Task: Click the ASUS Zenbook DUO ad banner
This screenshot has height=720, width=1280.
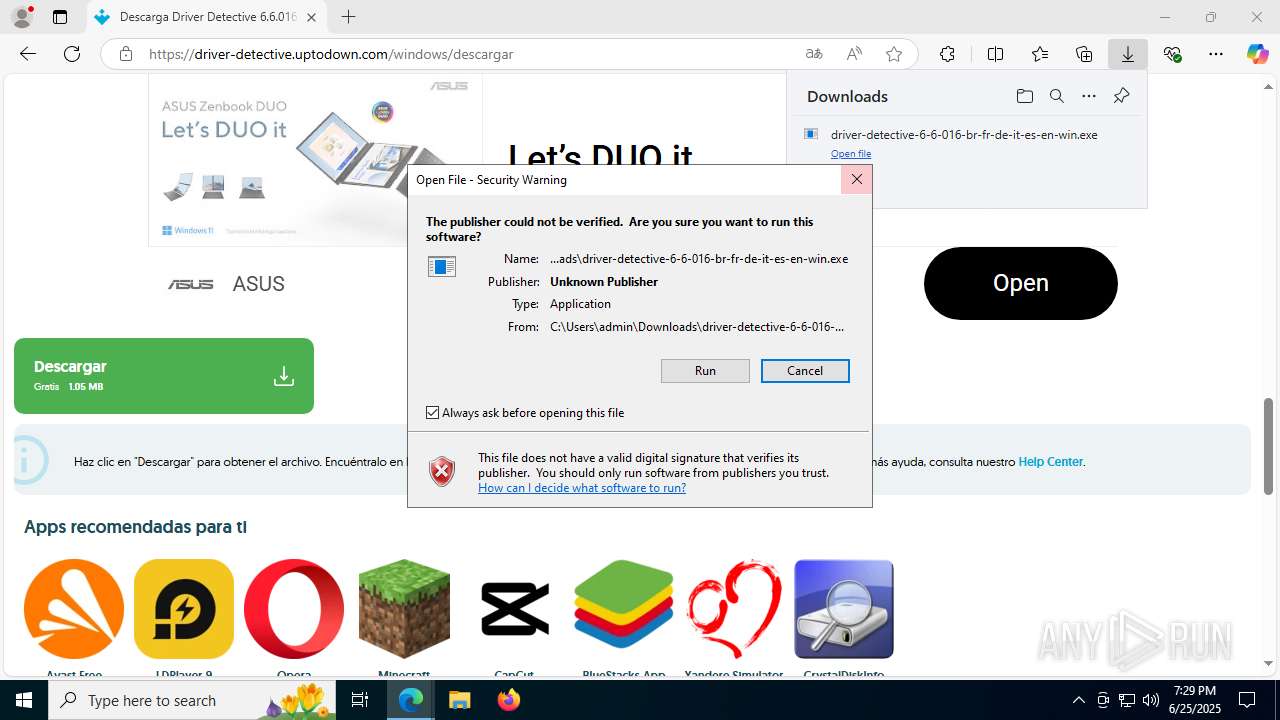Action: tap(315, 160)
